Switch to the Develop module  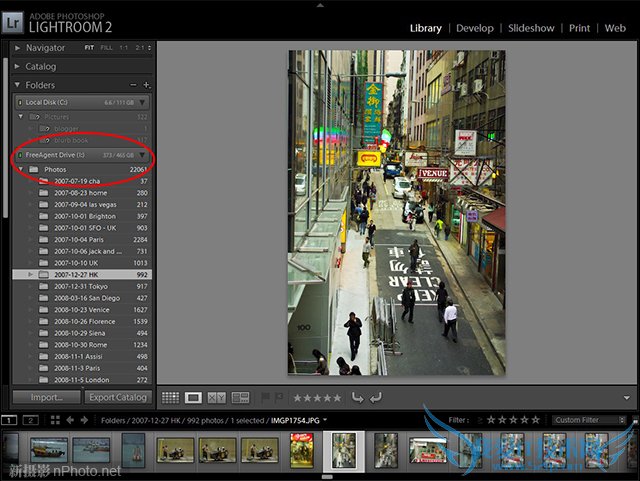point(475,28)
